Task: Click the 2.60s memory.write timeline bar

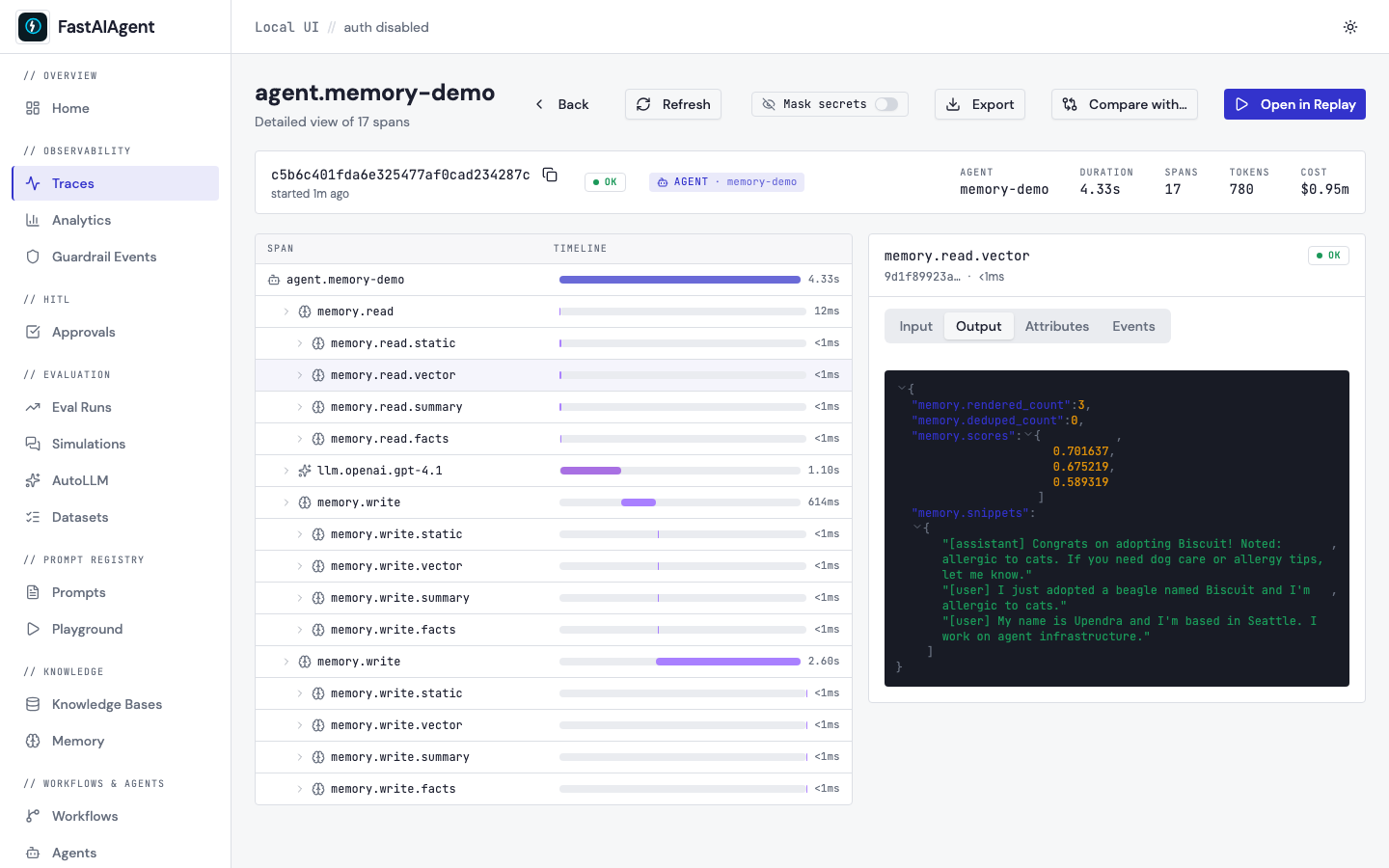Action: pos(728,662)
